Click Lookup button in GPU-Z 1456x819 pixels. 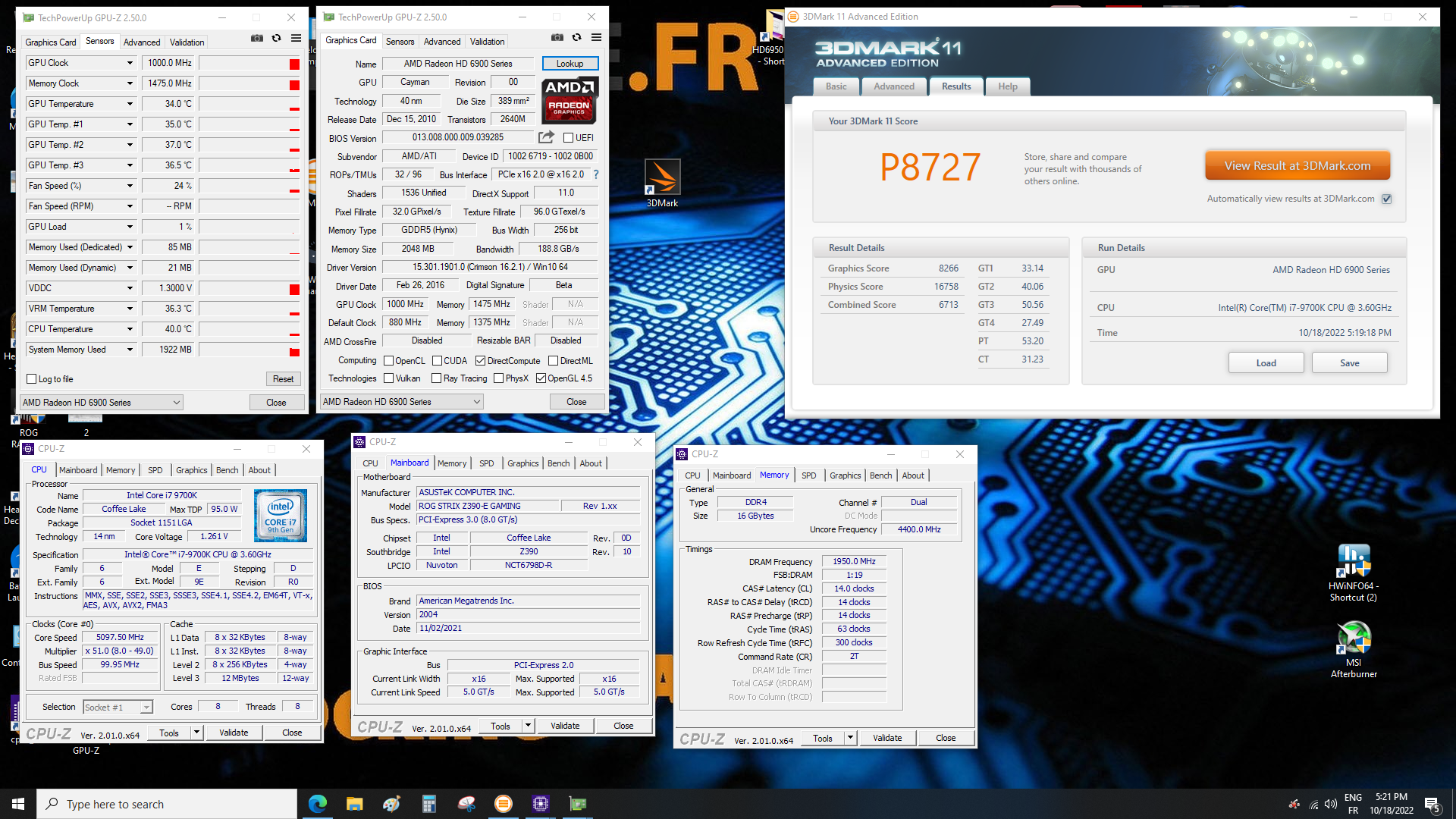pos(570,64)
